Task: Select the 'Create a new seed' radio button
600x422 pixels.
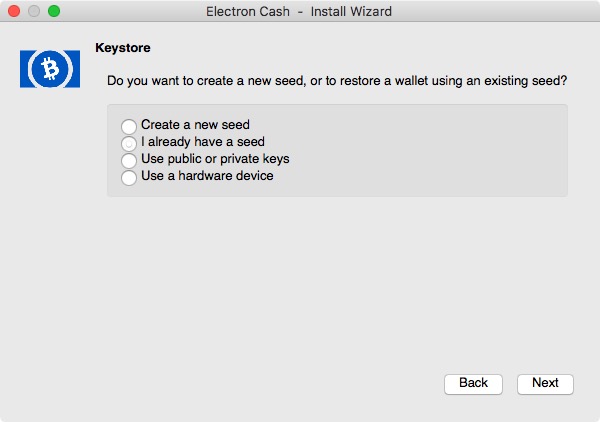Action: 128,126
